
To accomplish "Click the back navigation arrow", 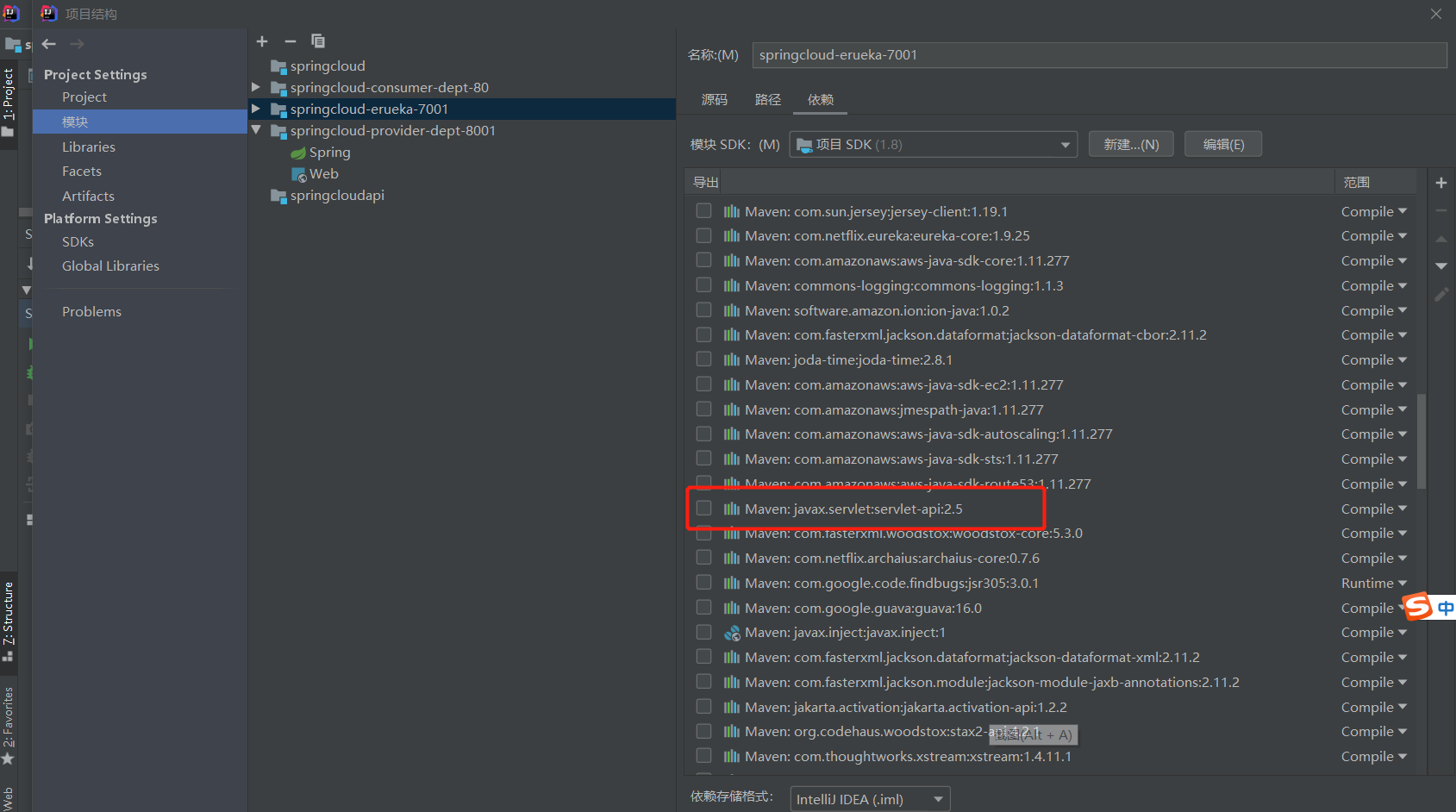I will click(x=48, y=44).
